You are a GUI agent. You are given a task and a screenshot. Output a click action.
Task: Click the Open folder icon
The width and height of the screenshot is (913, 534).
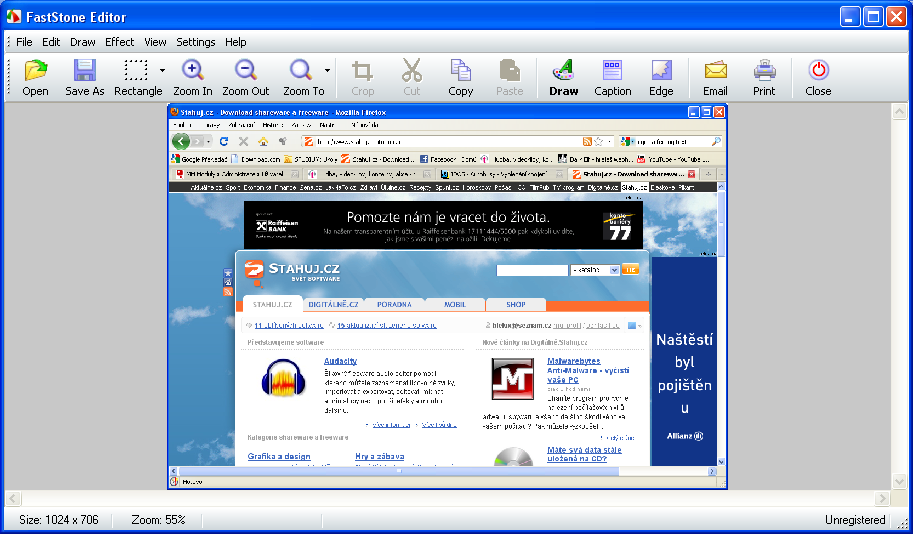click(36, 70)
